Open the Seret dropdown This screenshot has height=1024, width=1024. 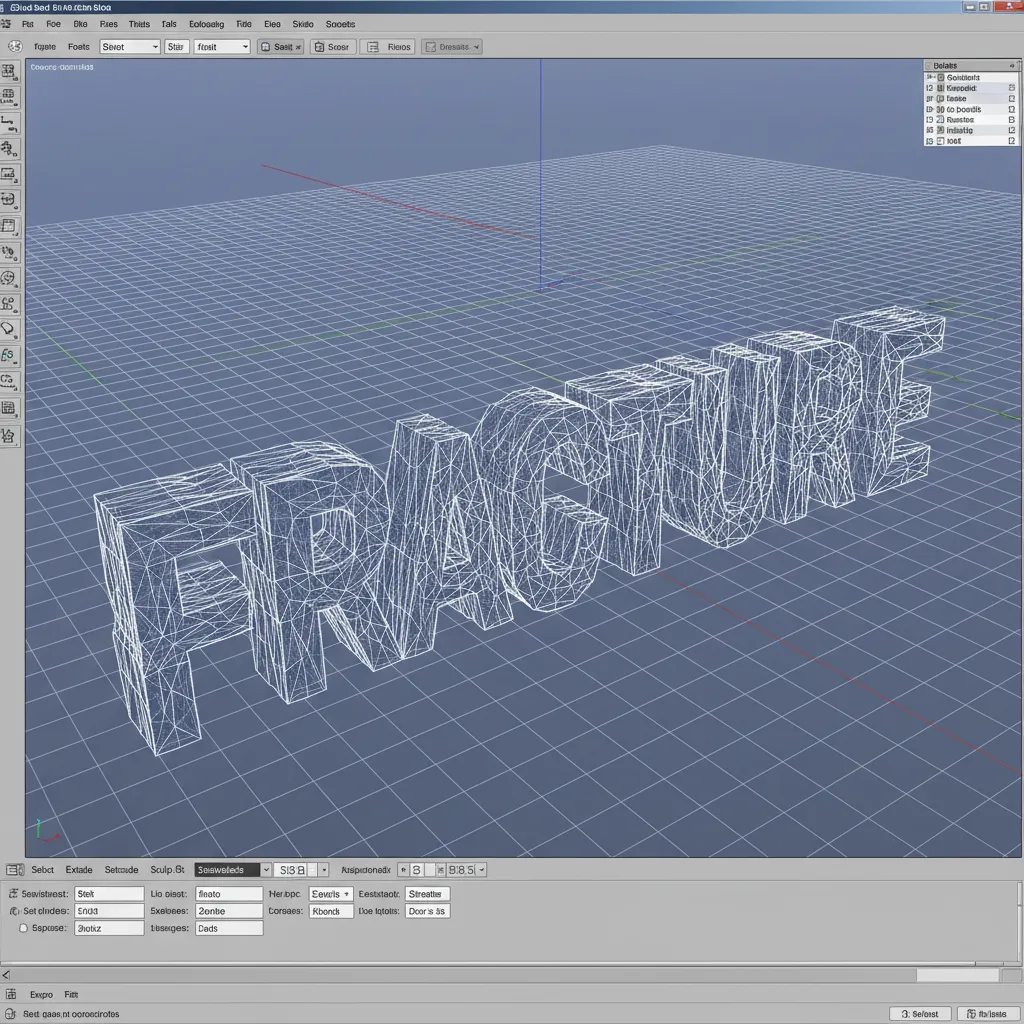[130, 47]
